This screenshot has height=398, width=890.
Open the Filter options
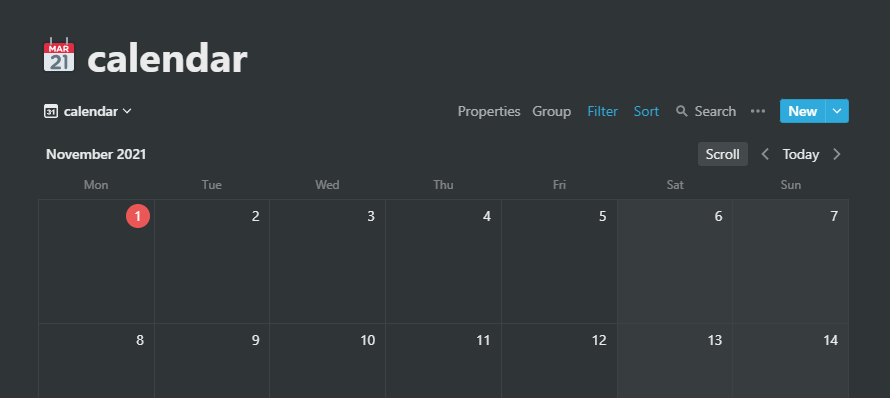(602, 111)
